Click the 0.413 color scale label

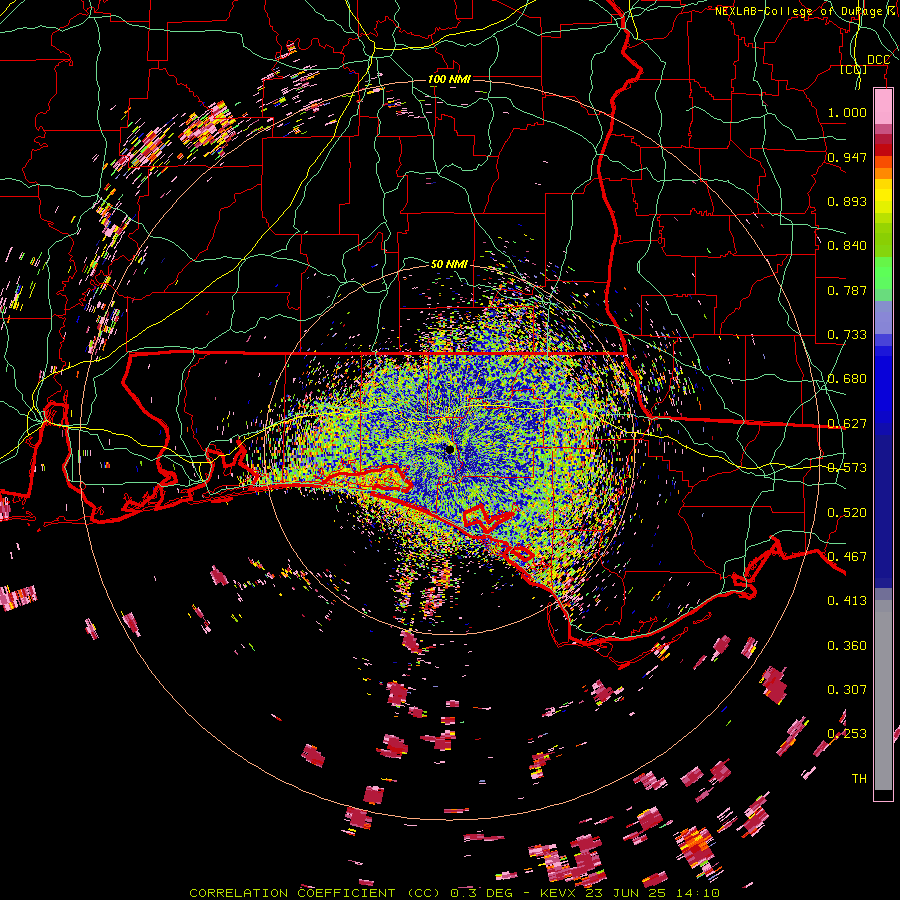tap(847, 600)
